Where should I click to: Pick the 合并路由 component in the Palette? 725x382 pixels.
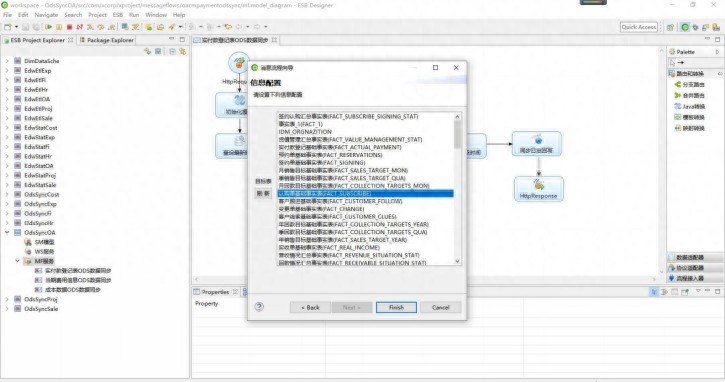coord(689,95)
